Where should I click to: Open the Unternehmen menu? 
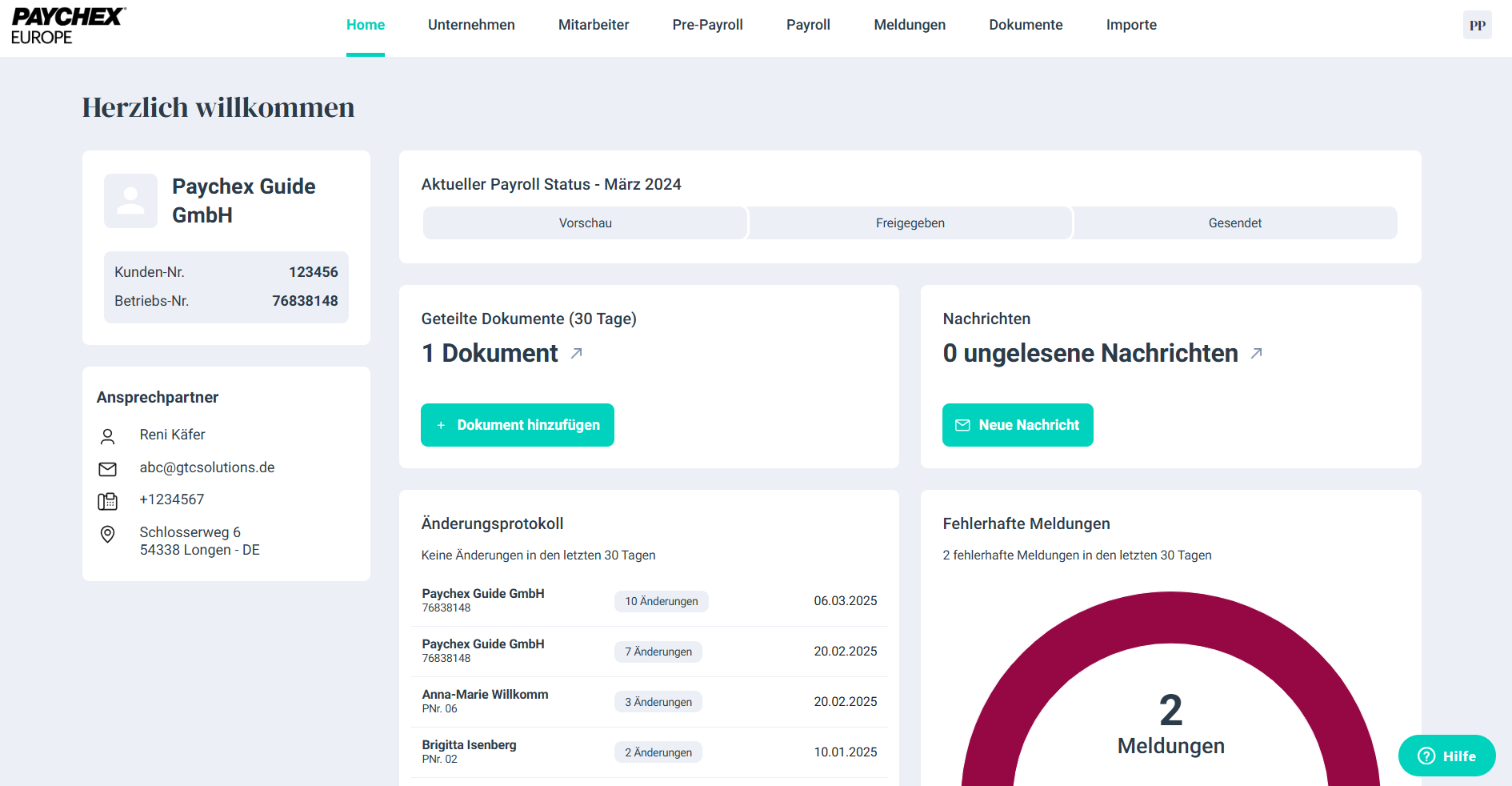(x=471, y=25)
